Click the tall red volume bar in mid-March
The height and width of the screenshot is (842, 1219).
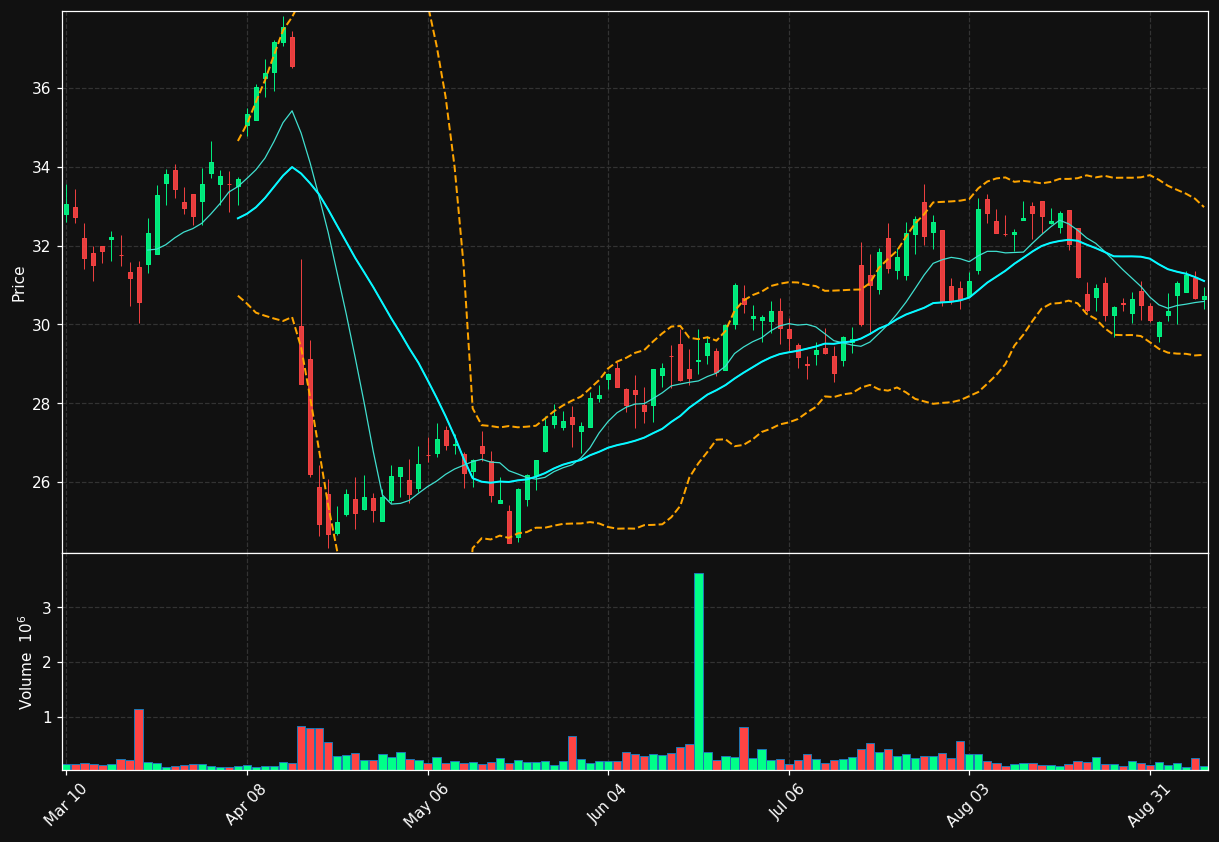click(139, 739)
